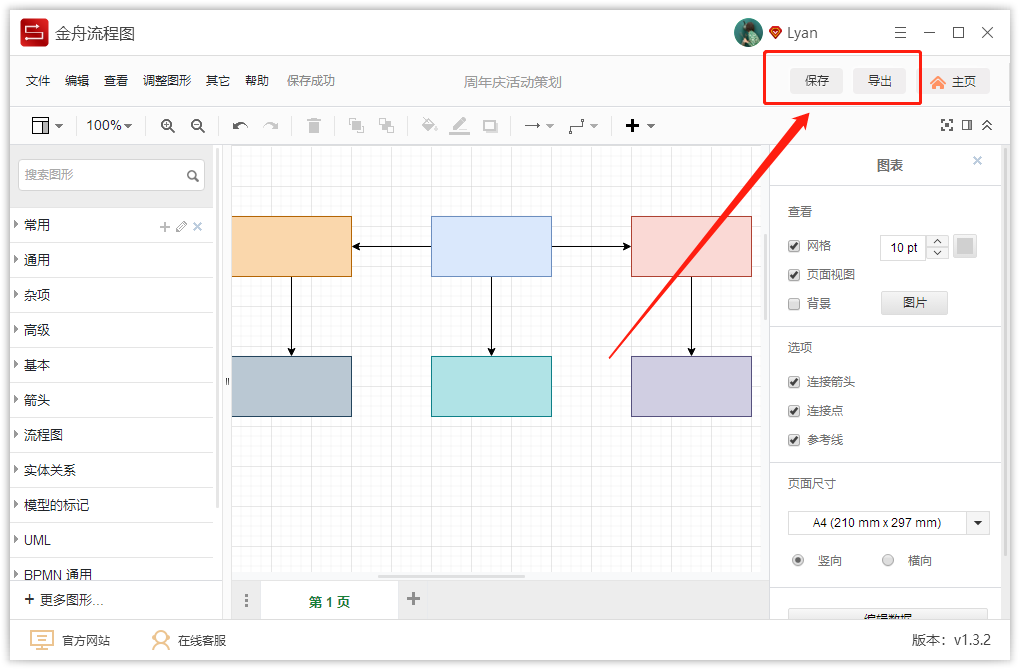The image size is (1020, 670).
Task: Click the grid color swatch near 10 pt
Action: tap(964, 246)
